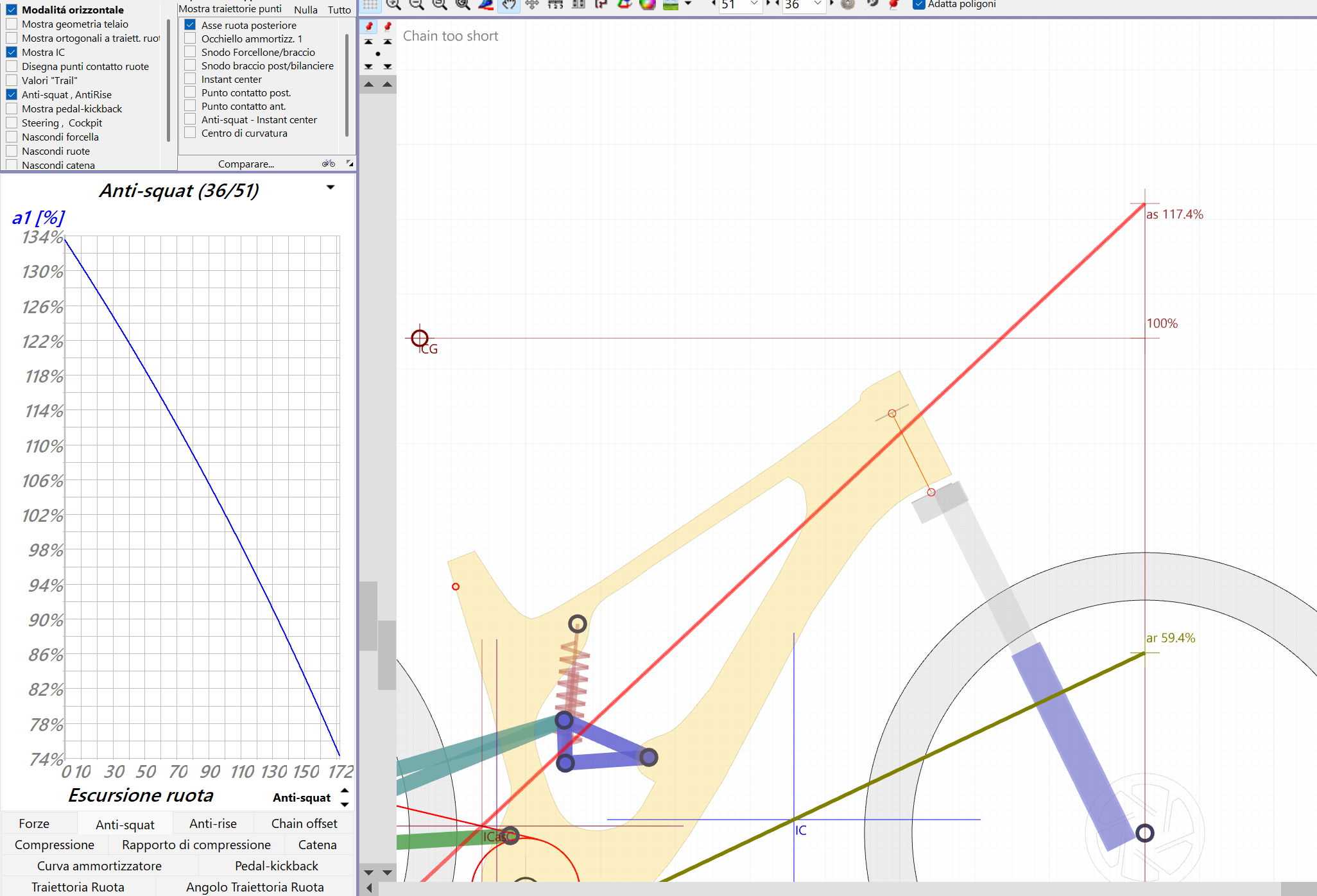Click Tutto to select all trajectories
This screenshot has width=1317, height=896.
tap(340, 10)
